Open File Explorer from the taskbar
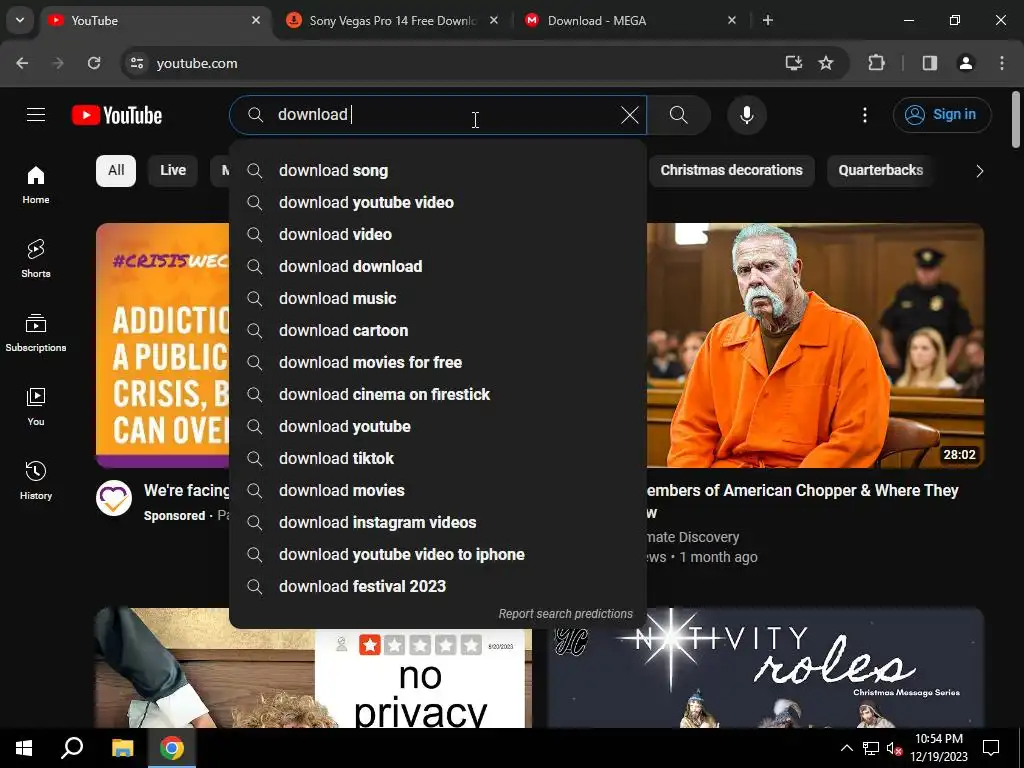1024x768 pixels. click(x=122, y=748)
